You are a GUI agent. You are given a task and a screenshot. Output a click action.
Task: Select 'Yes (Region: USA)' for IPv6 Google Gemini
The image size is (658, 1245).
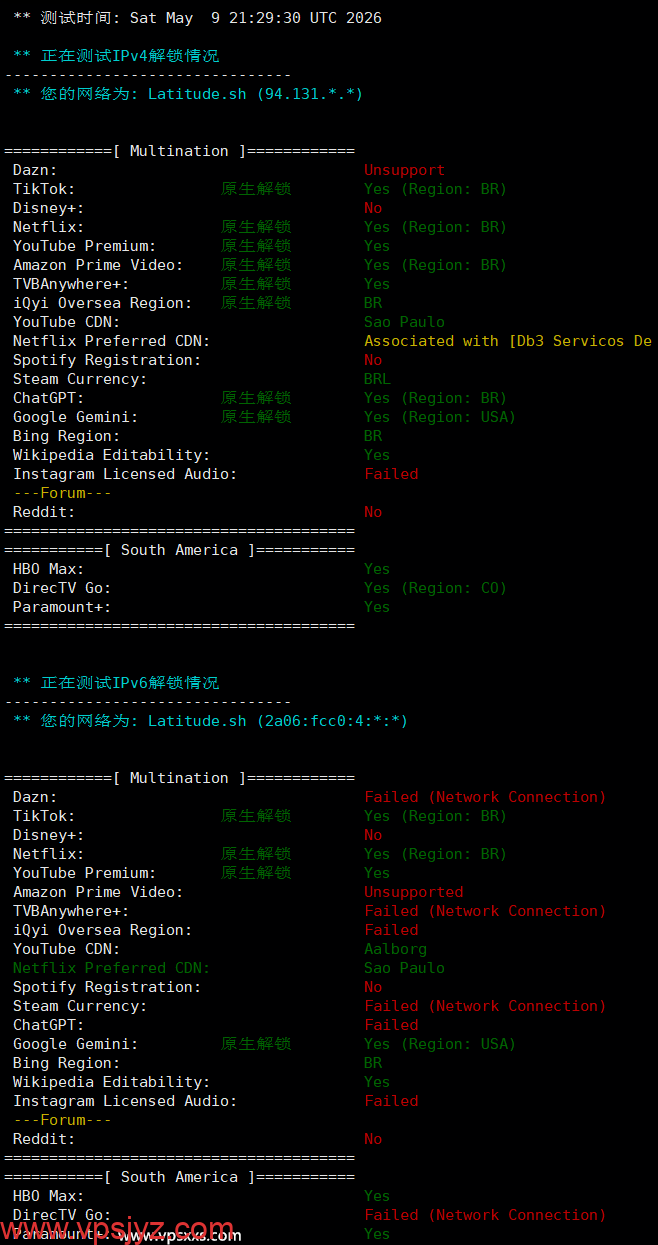tap(440, 1044)
